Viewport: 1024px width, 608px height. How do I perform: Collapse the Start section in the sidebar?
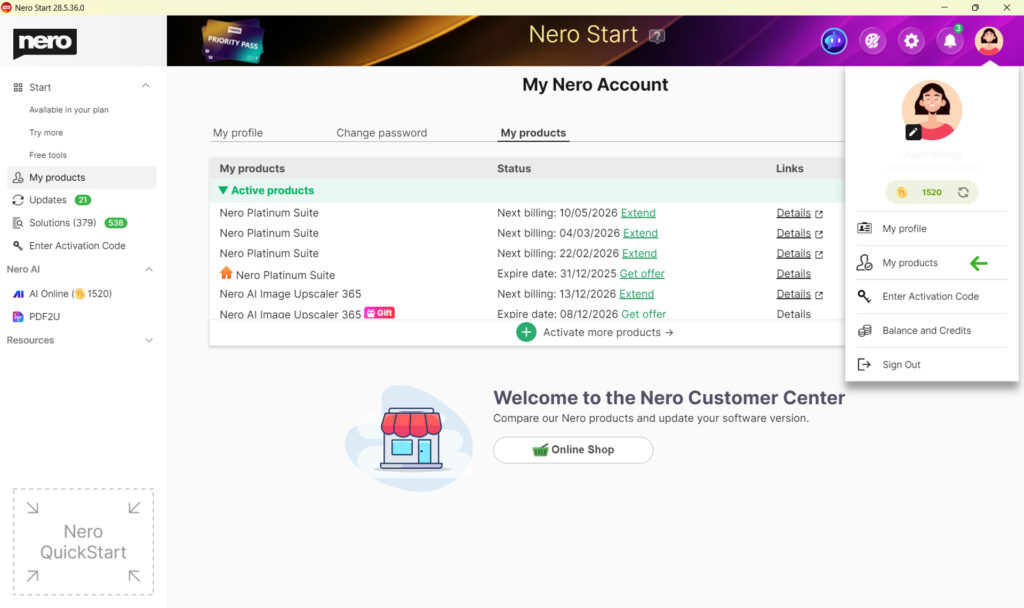(146, 86)
